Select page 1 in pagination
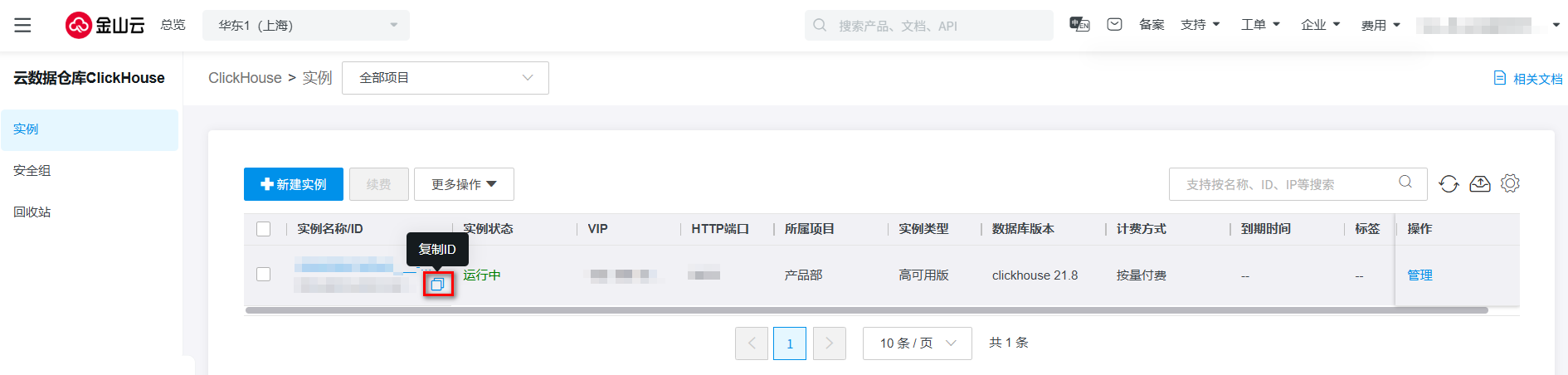The image size is (1568, 375). point(790,343)
